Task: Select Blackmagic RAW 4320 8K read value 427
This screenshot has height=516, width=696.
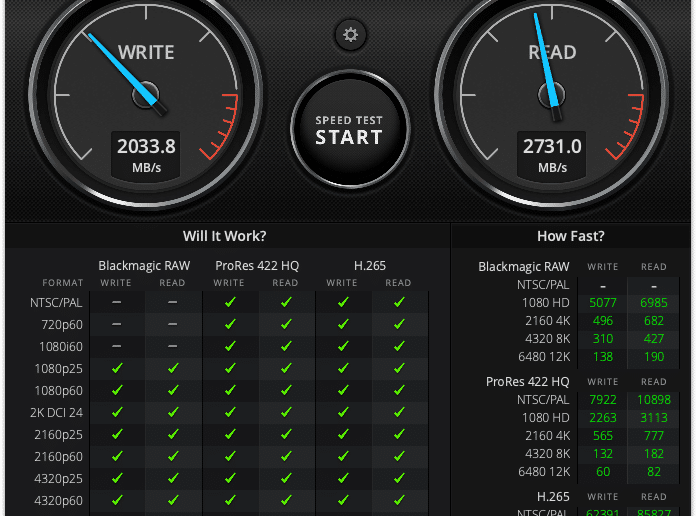Action: pos(654,339)
